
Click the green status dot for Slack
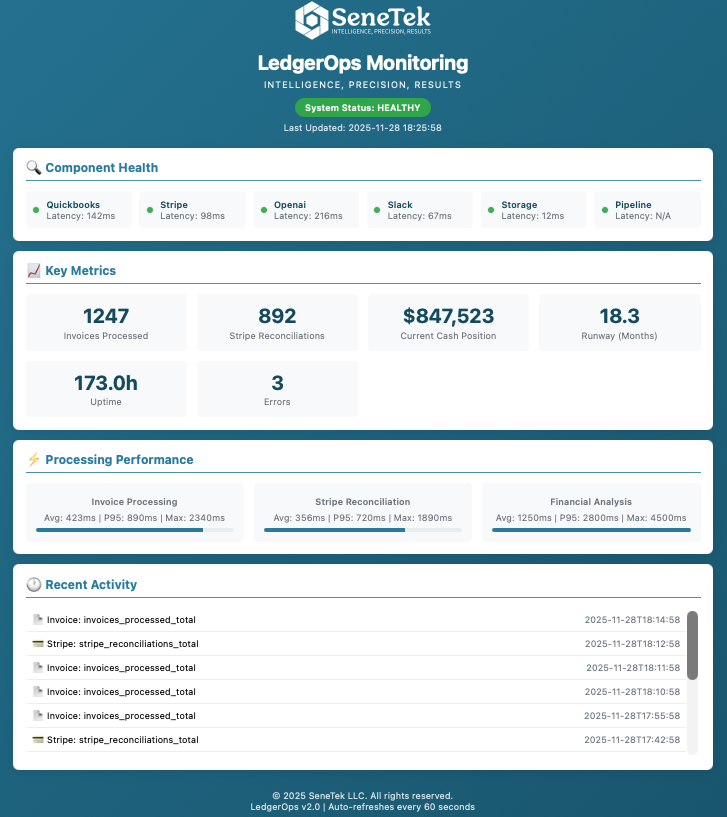(x=377, y=210)
